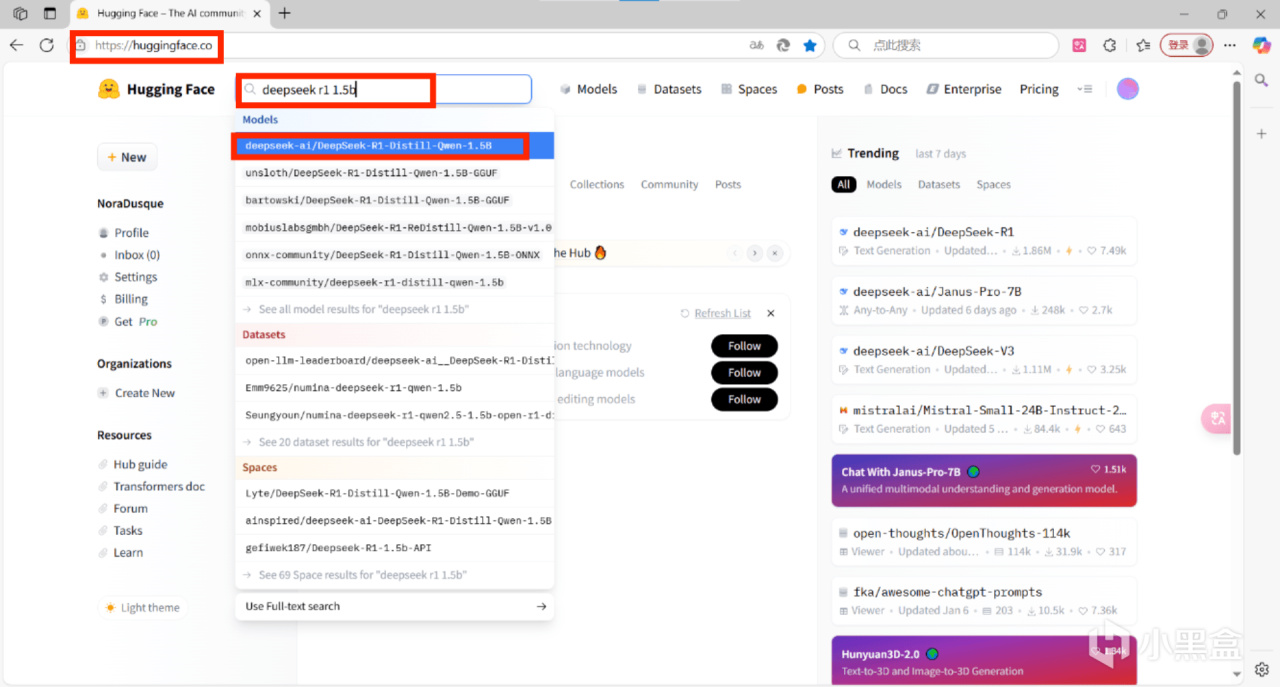Click the New button

pos(127,157)
